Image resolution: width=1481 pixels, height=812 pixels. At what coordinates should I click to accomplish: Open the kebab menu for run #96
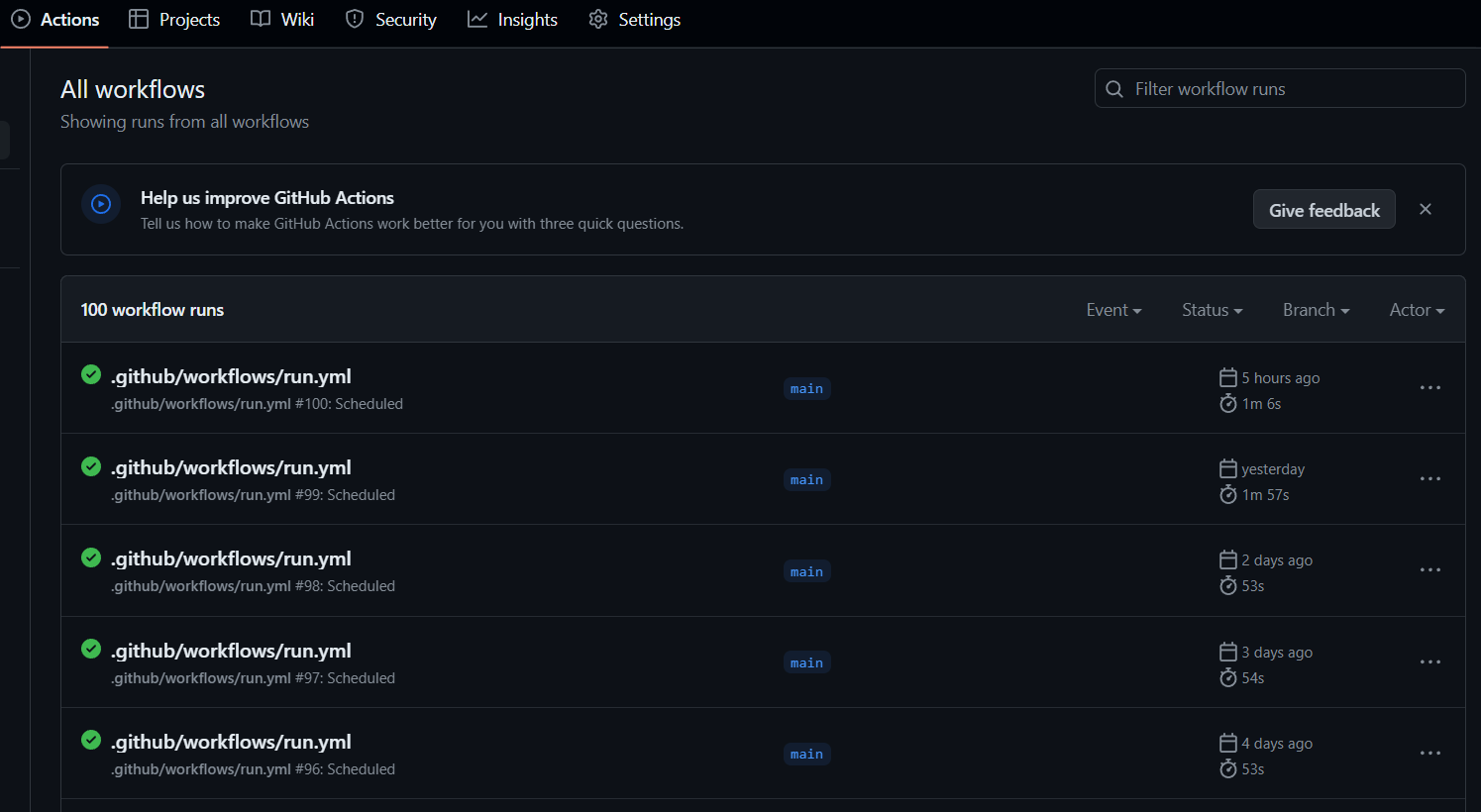(x=1429, y=753)
